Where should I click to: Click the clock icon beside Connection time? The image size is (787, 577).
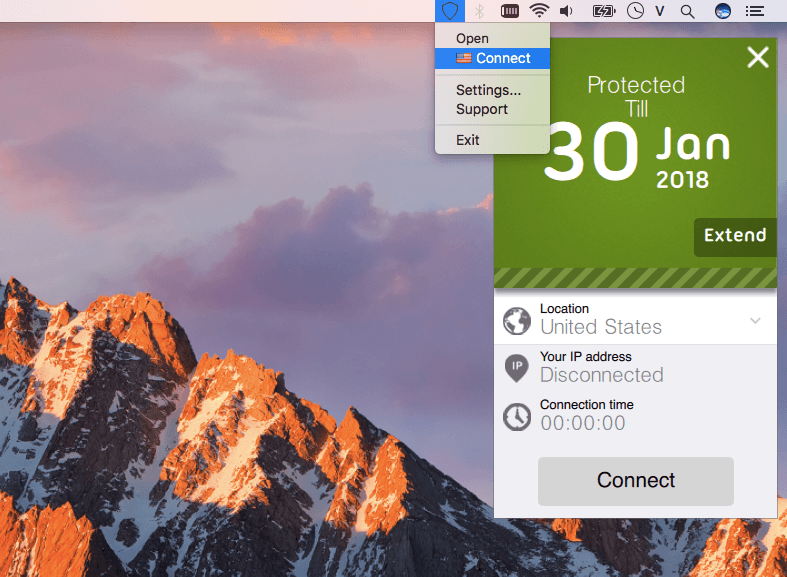[x=517, y=417]
